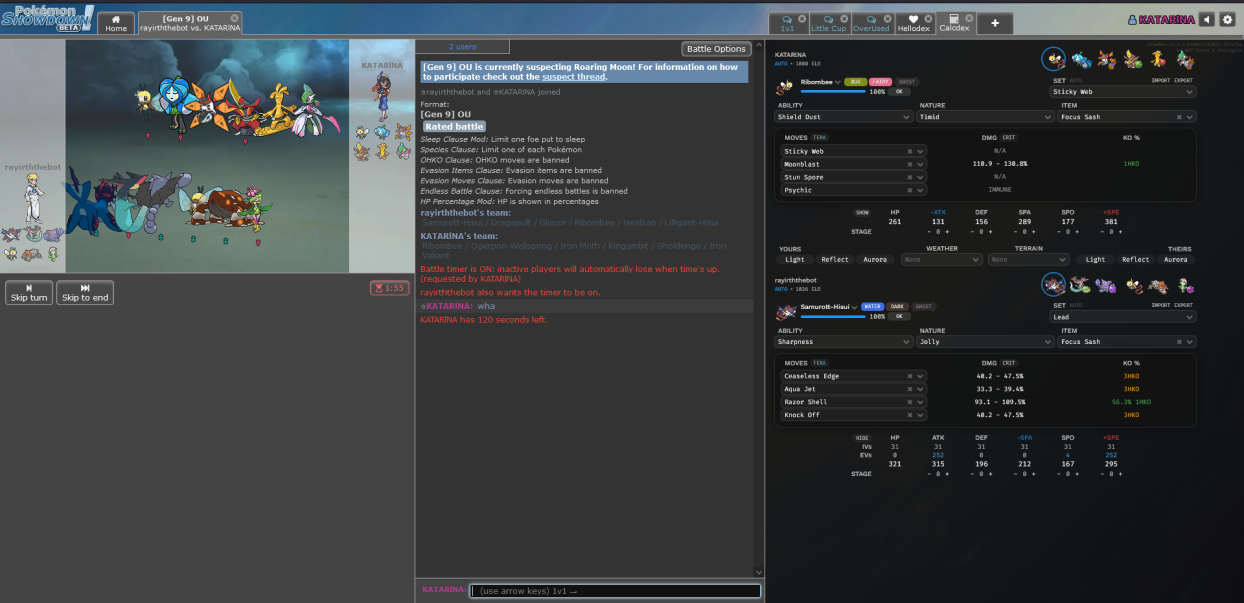The height and width of the screenshot is (603, 1244).
Task: Clear Ribombee's Focus Sash item
Action: tap(1179, 117)
